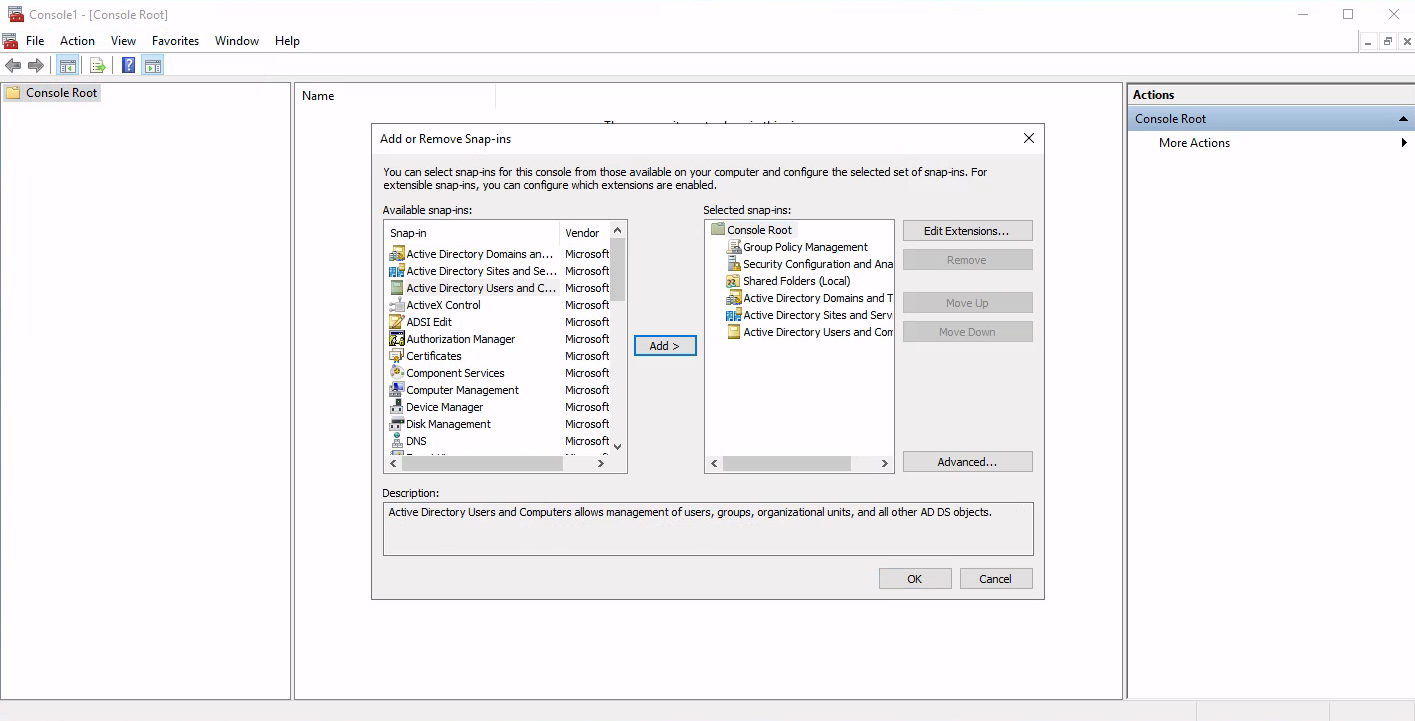Image resolution: width=1415 pixels, height=721 pixels.
Task: Click Microsoft vendor cell in DNS row
Action: [587, 441]
